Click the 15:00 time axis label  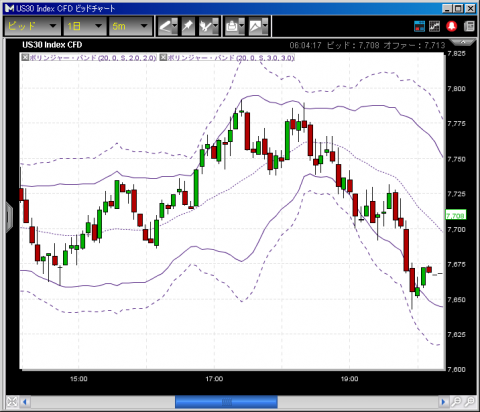[79, 379]
